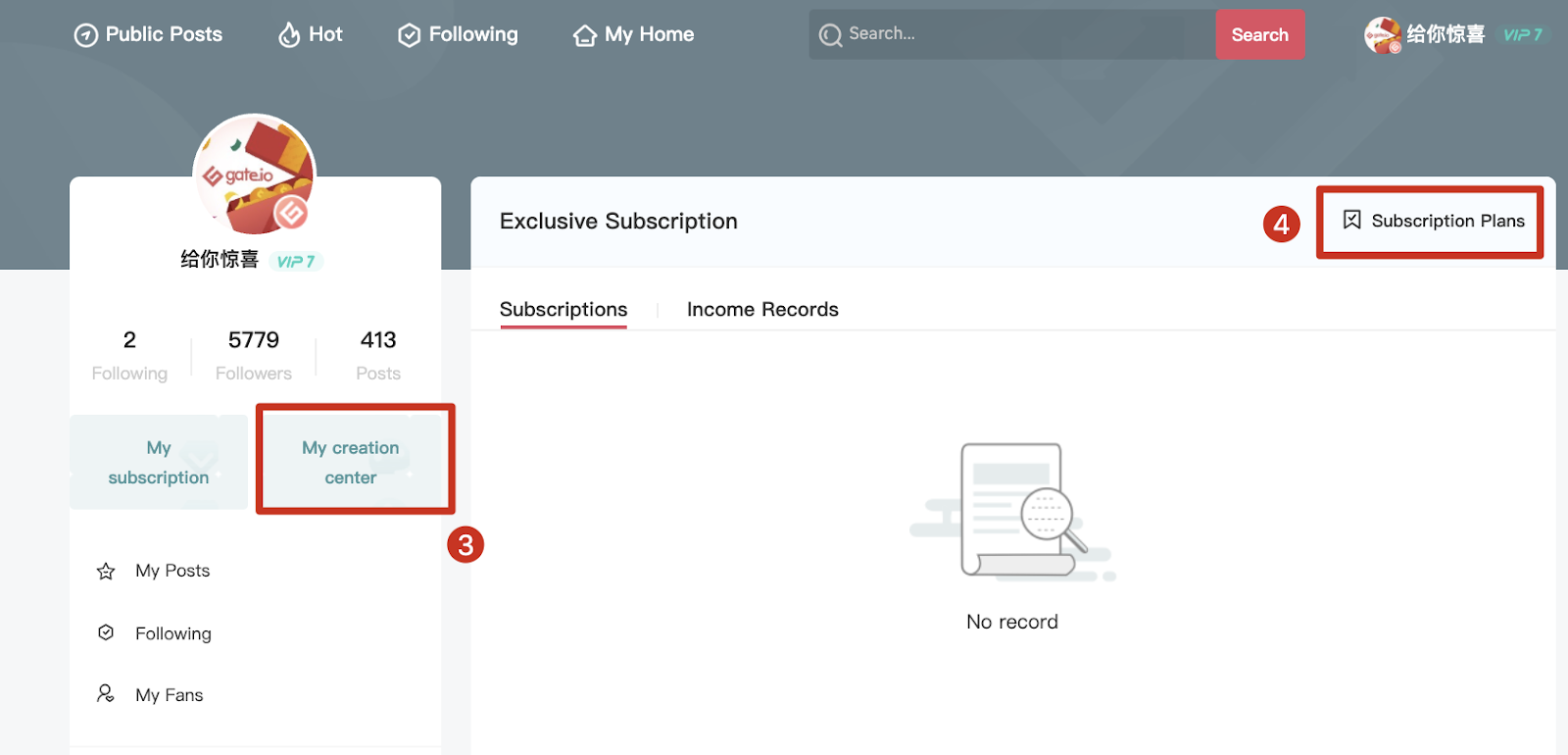Click into the Search input field
Screen dimensions: 1568x755
1019,34
